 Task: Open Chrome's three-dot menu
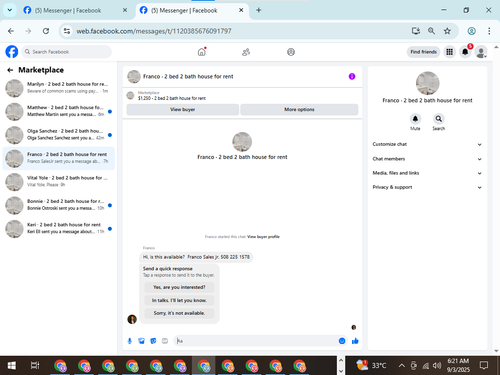point(489,31)
